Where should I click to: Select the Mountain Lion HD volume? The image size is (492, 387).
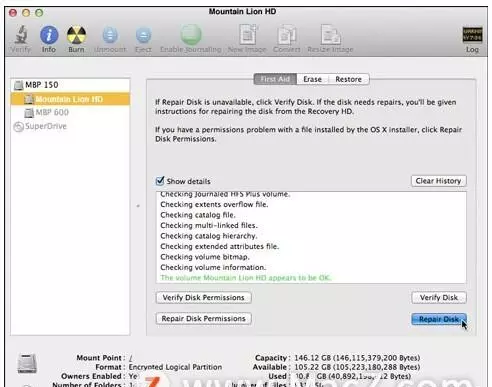pyautogui.click(x=70, y=99)
